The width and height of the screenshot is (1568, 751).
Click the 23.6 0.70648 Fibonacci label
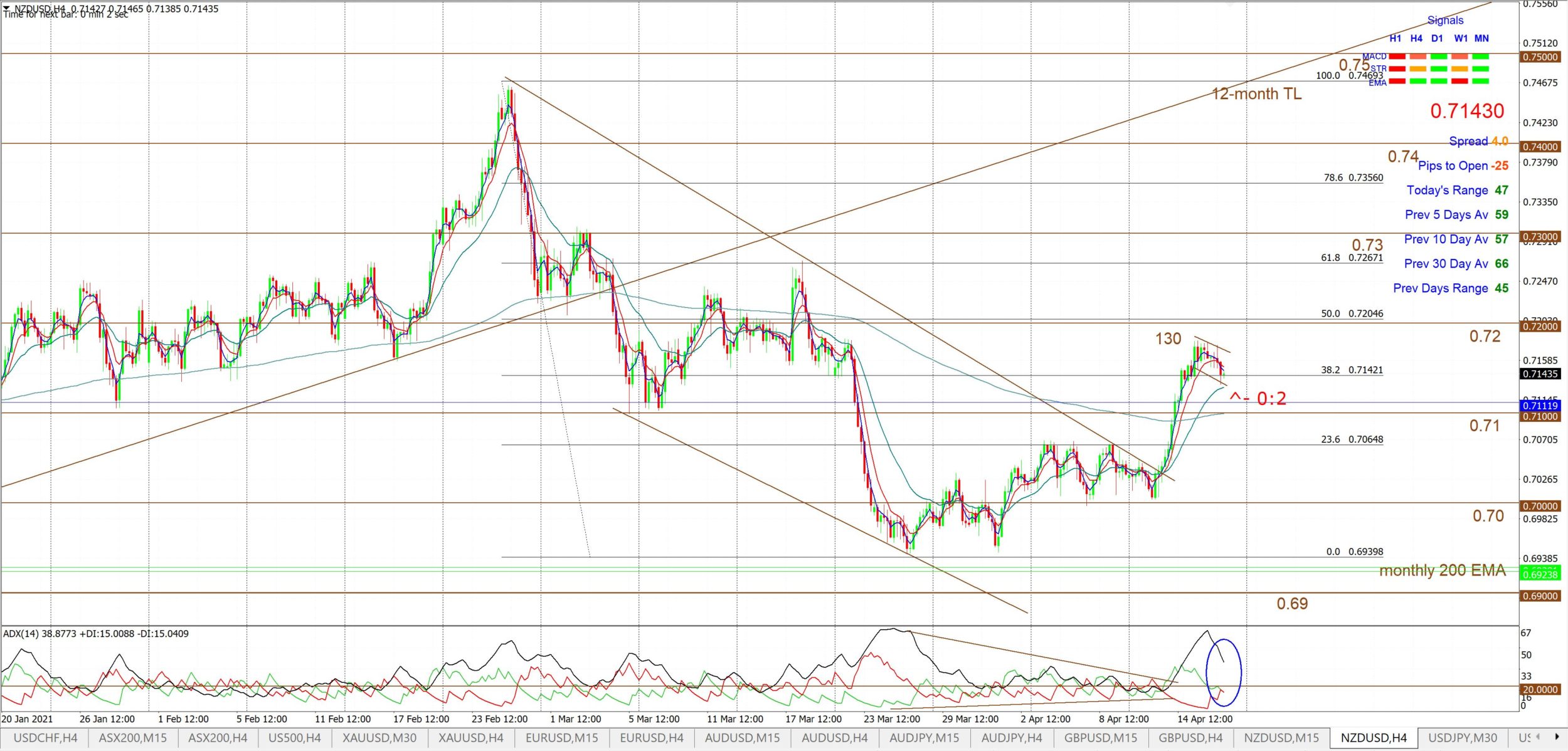point(1352,439)
